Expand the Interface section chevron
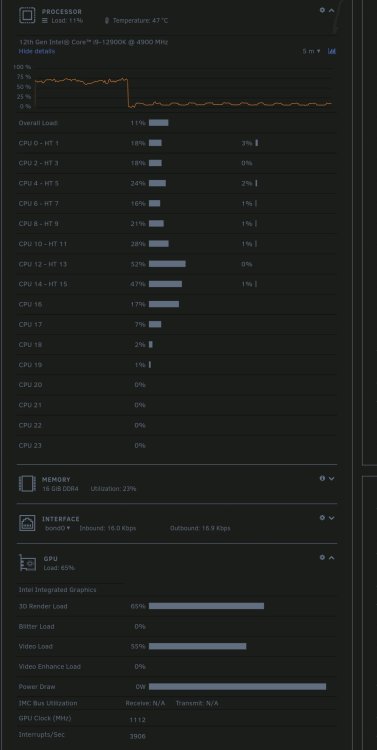 tap(331, 518)
